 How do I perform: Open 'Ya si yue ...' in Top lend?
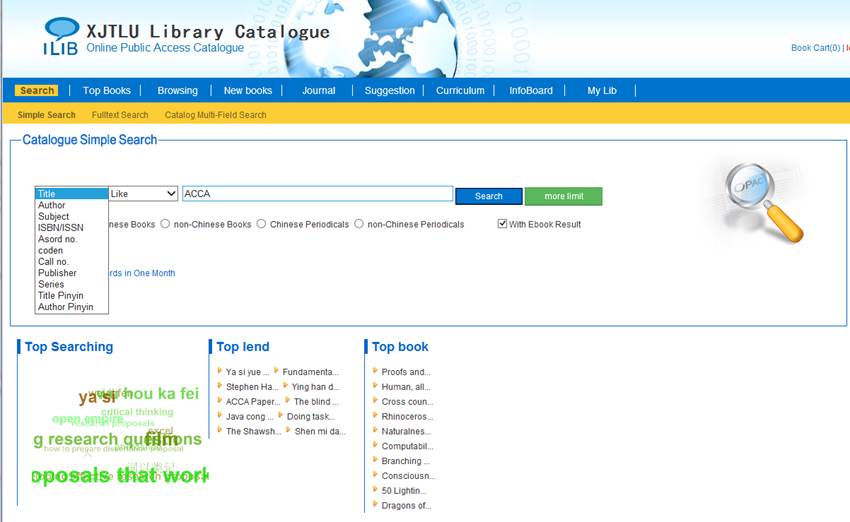[x=247, y=372]
